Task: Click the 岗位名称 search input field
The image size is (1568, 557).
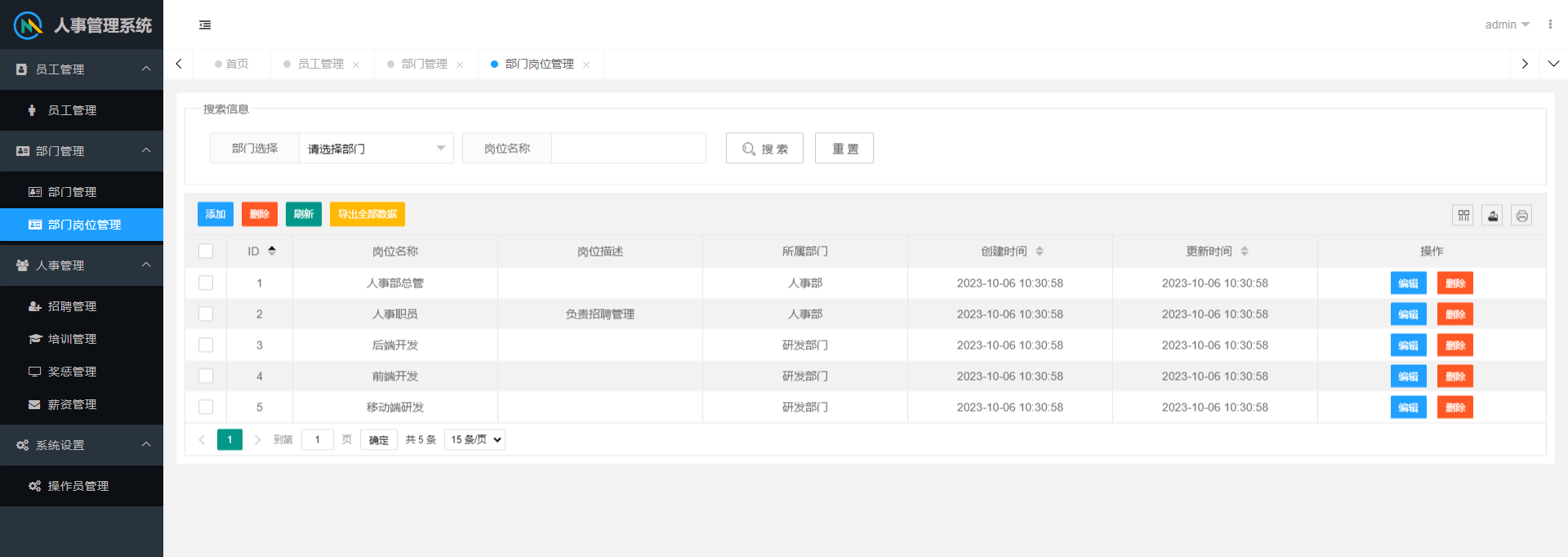Action: click(x=629, y=149)
